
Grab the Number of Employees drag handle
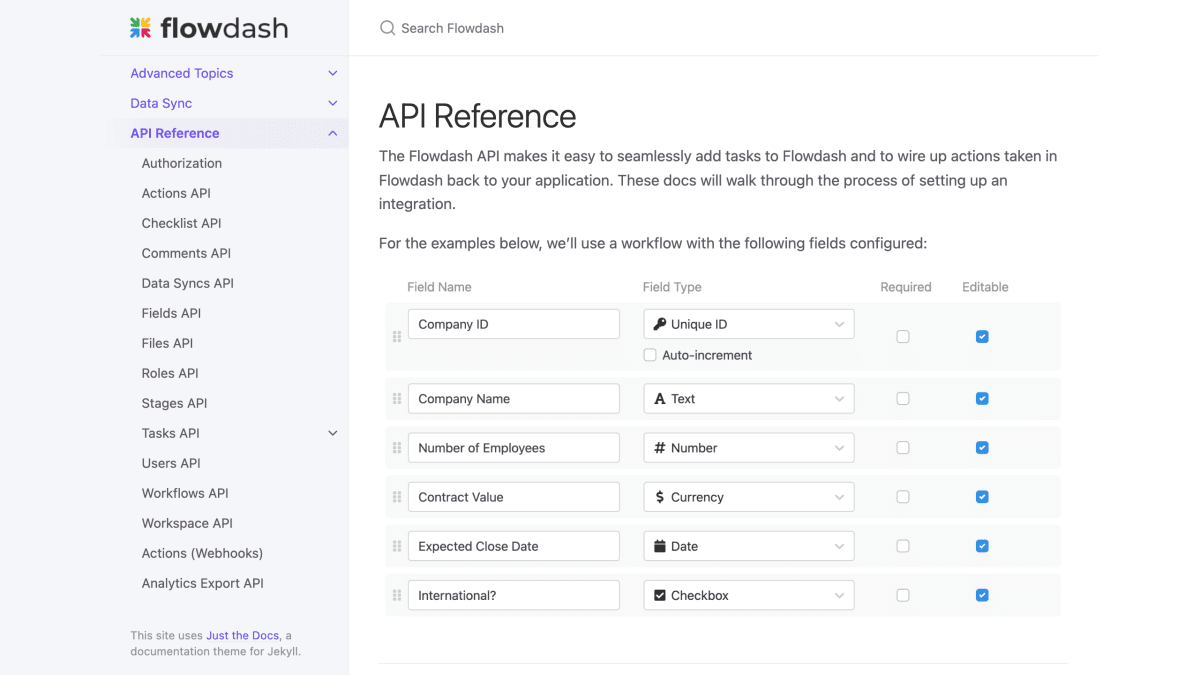pyautogui.click(x=397, y=448)
